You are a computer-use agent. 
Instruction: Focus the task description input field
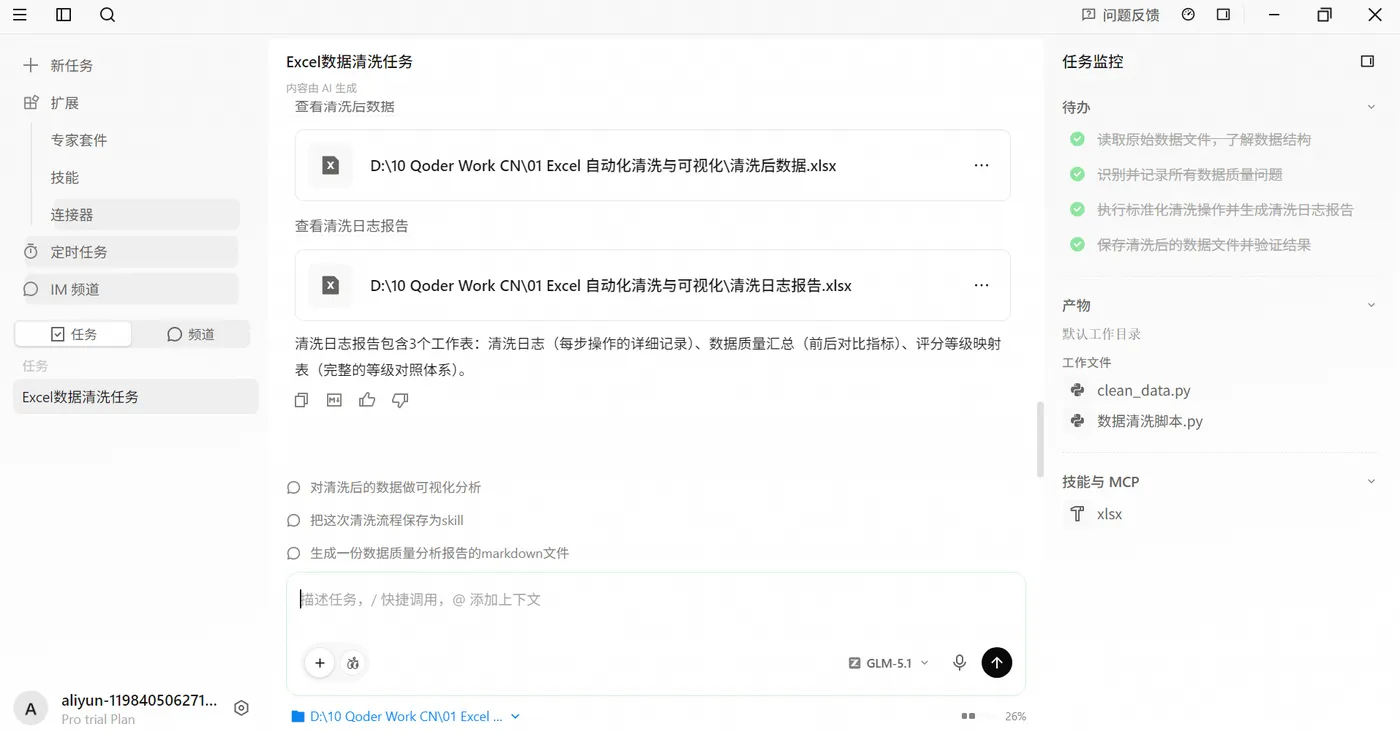coord(656,600)
